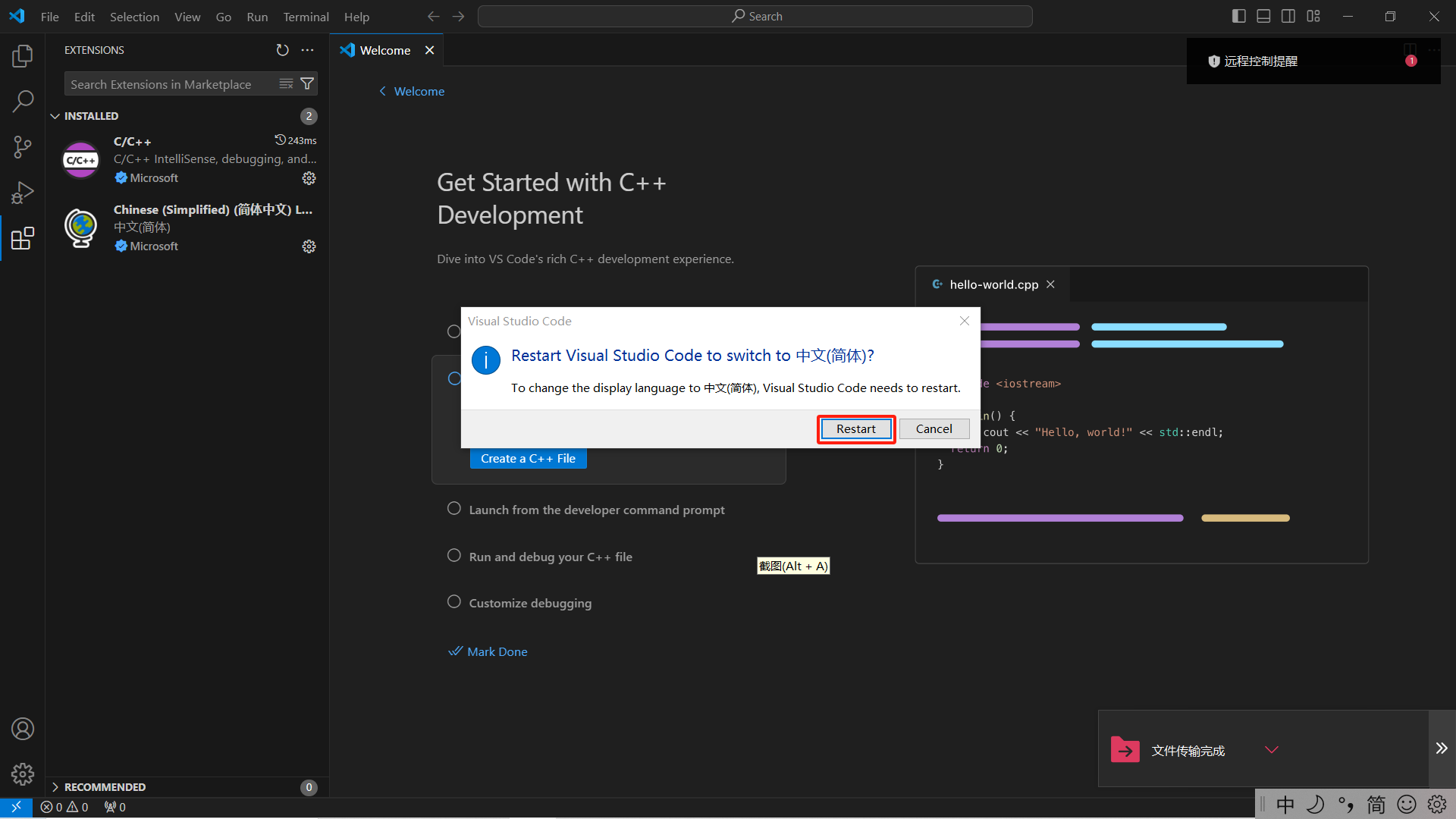Cancel the restart dialog

click(934, 428)
